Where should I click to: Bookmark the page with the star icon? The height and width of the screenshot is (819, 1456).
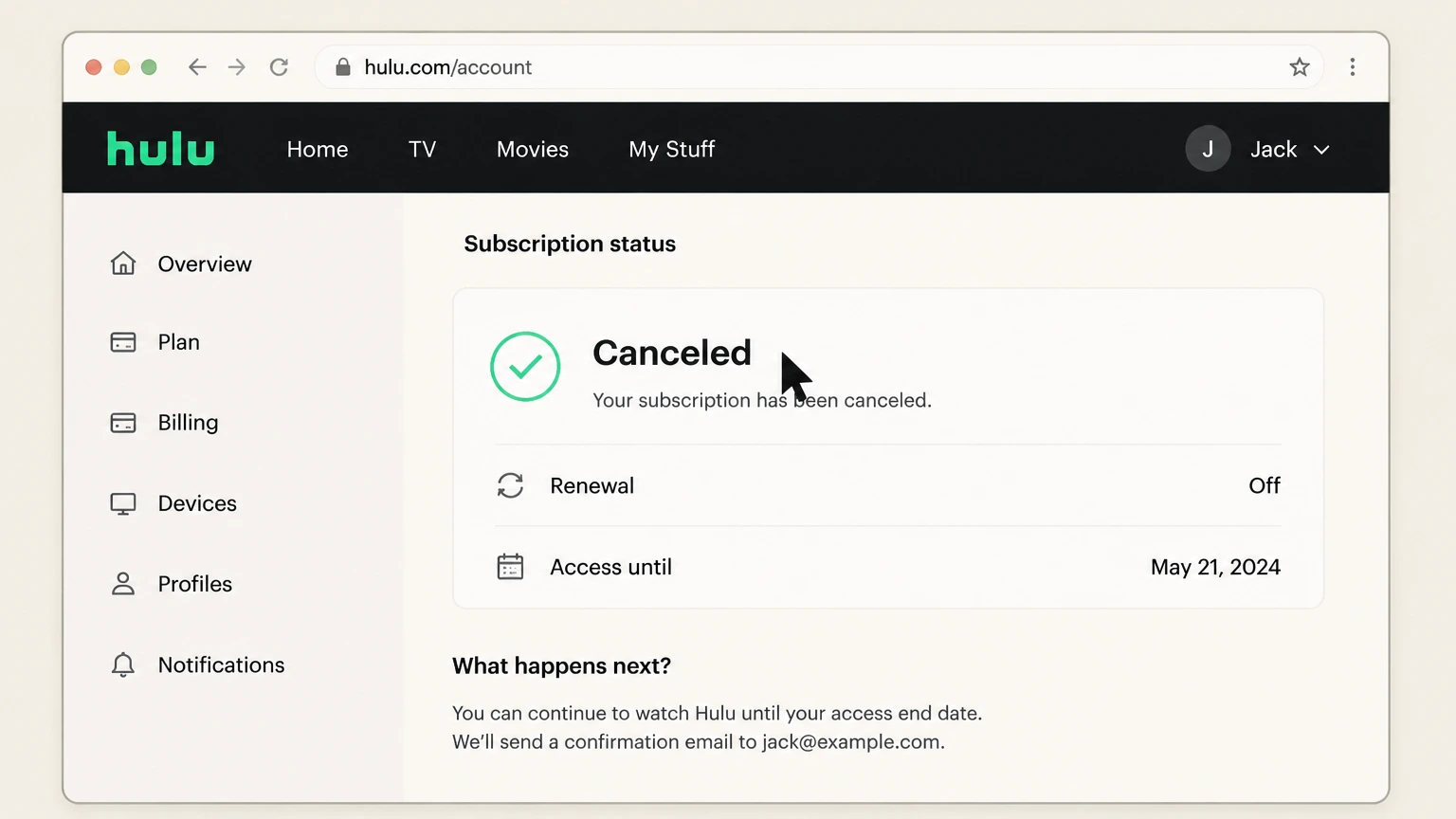pos(1300,67)
